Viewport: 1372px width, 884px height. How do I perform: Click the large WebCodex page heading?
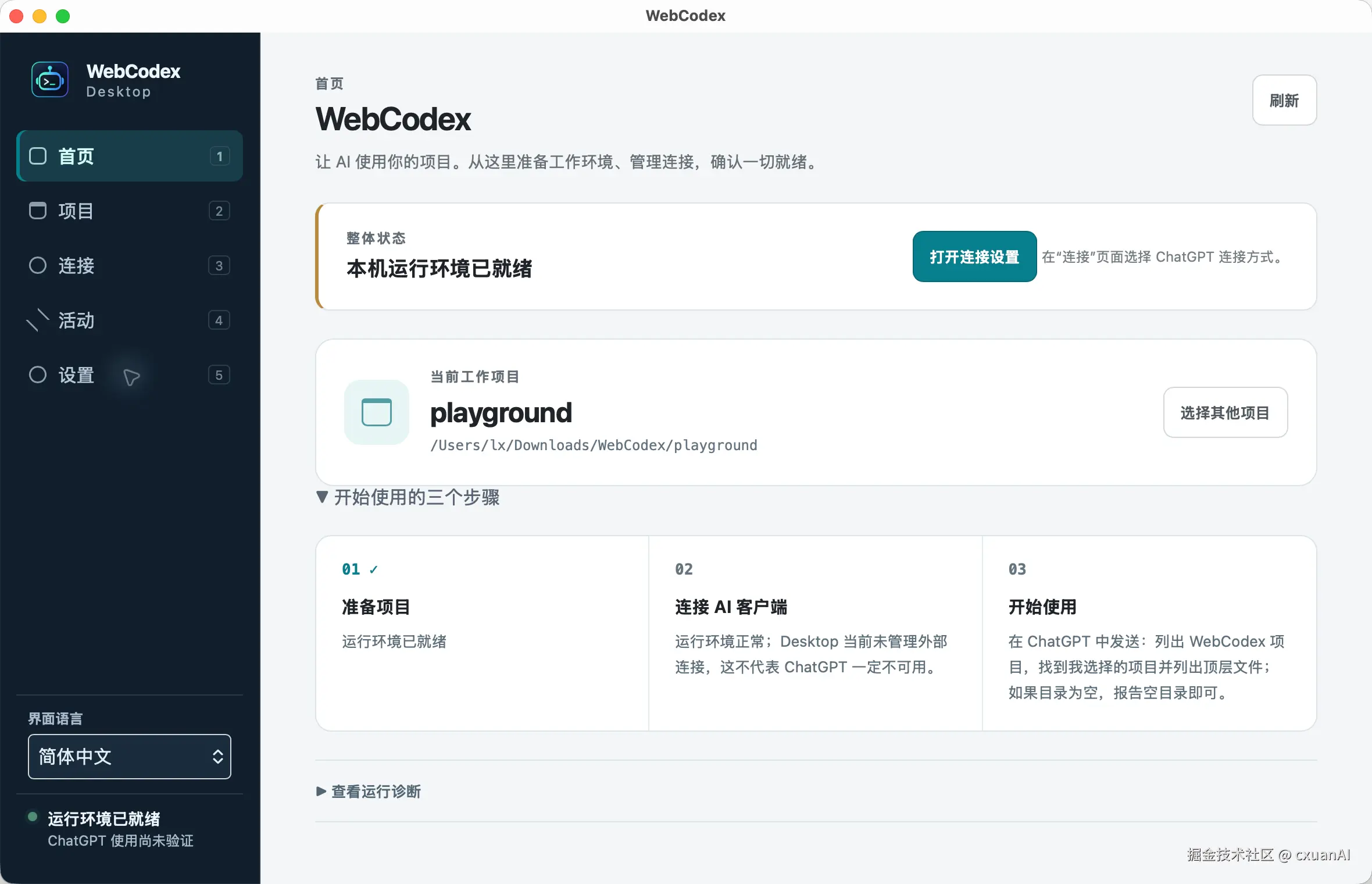394,119
